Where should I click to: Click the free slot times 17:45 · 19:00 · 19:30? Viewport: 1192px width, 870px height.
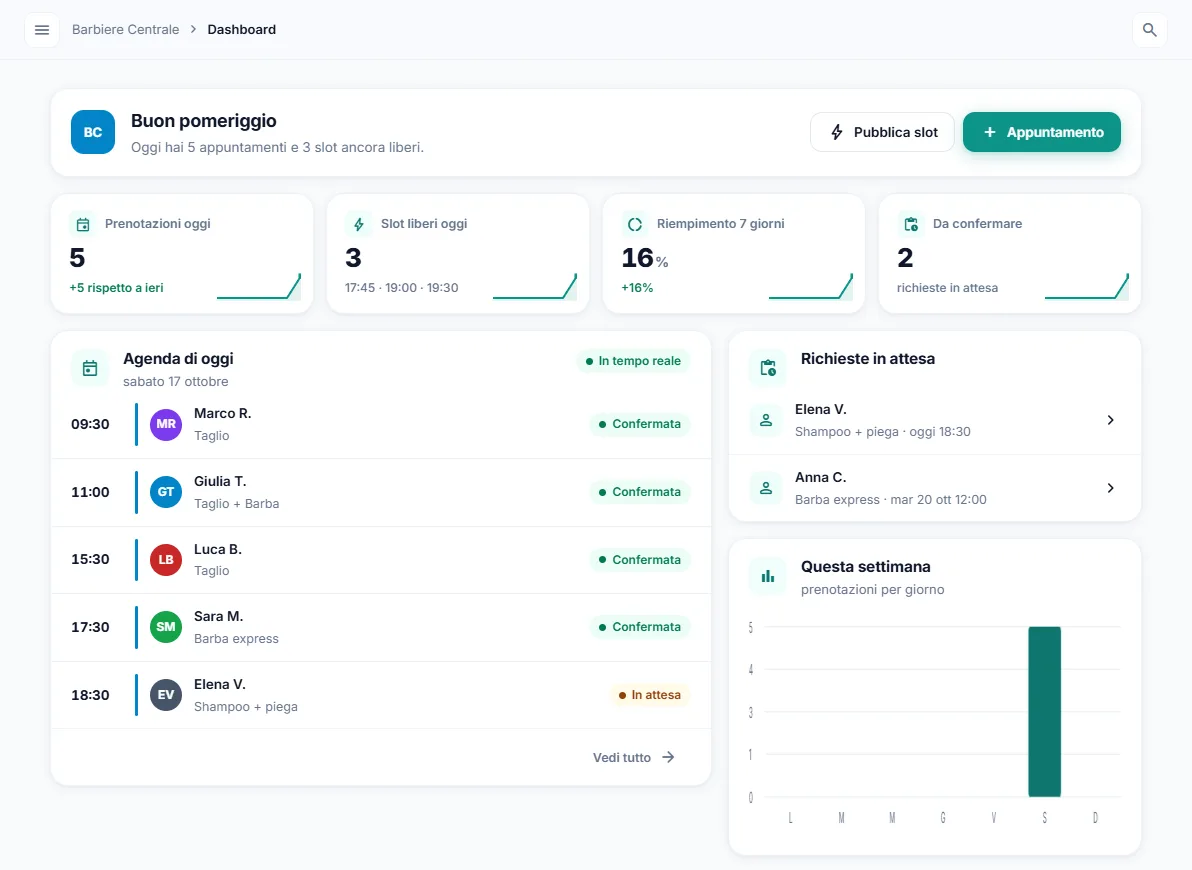coord(401,288)
